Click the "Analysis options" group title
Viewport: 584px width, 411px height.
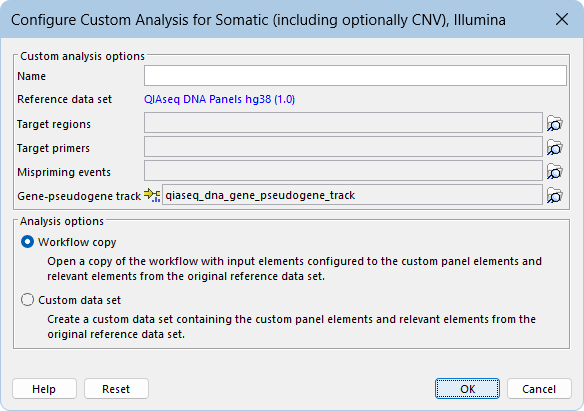click(62, 221)
